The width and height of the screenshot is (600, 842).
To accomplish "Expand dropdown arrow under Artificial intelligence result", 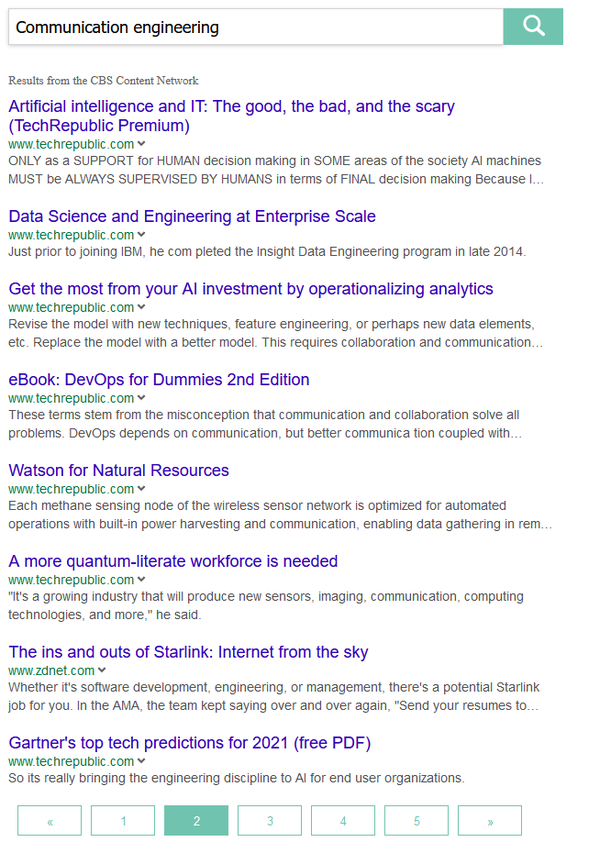I will click(x=142, y=144).
